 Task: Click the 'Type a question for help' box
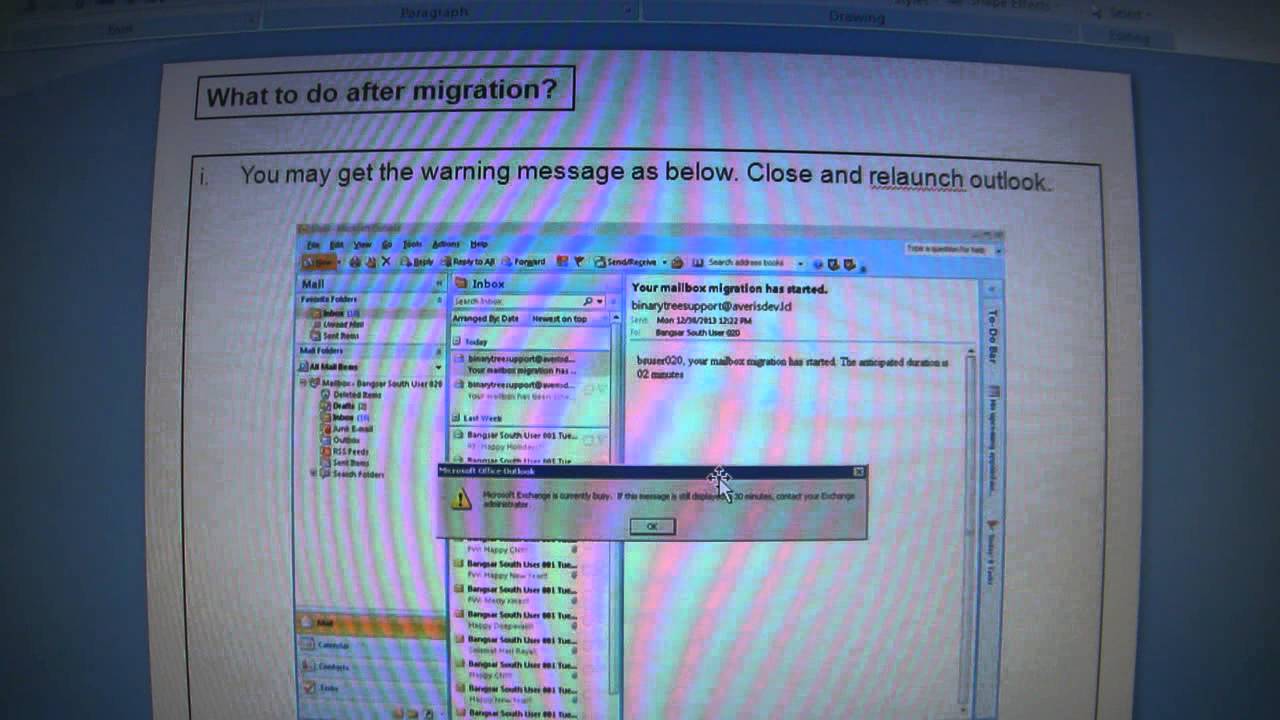tap(946, 248)
